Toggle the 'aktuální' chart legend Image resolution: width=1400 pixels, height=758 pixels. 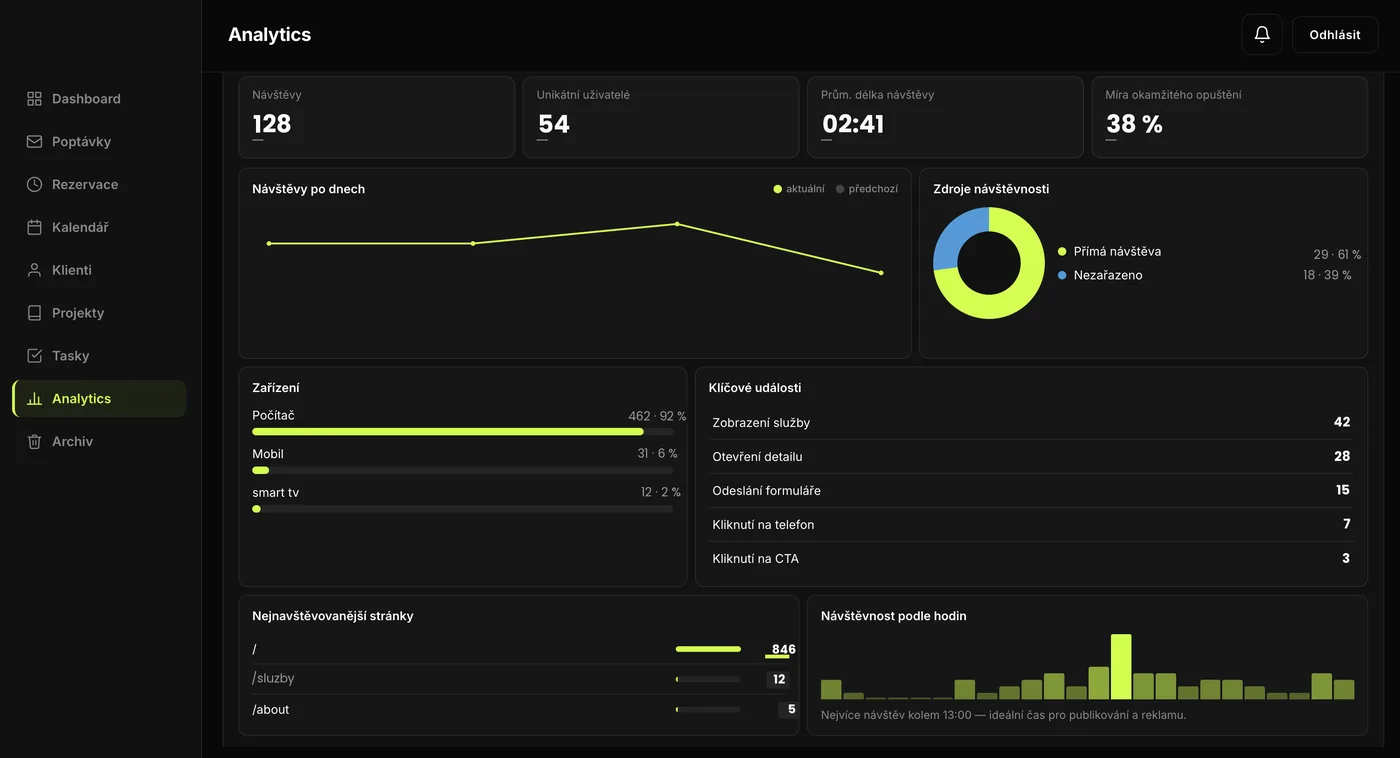point(799,189)
